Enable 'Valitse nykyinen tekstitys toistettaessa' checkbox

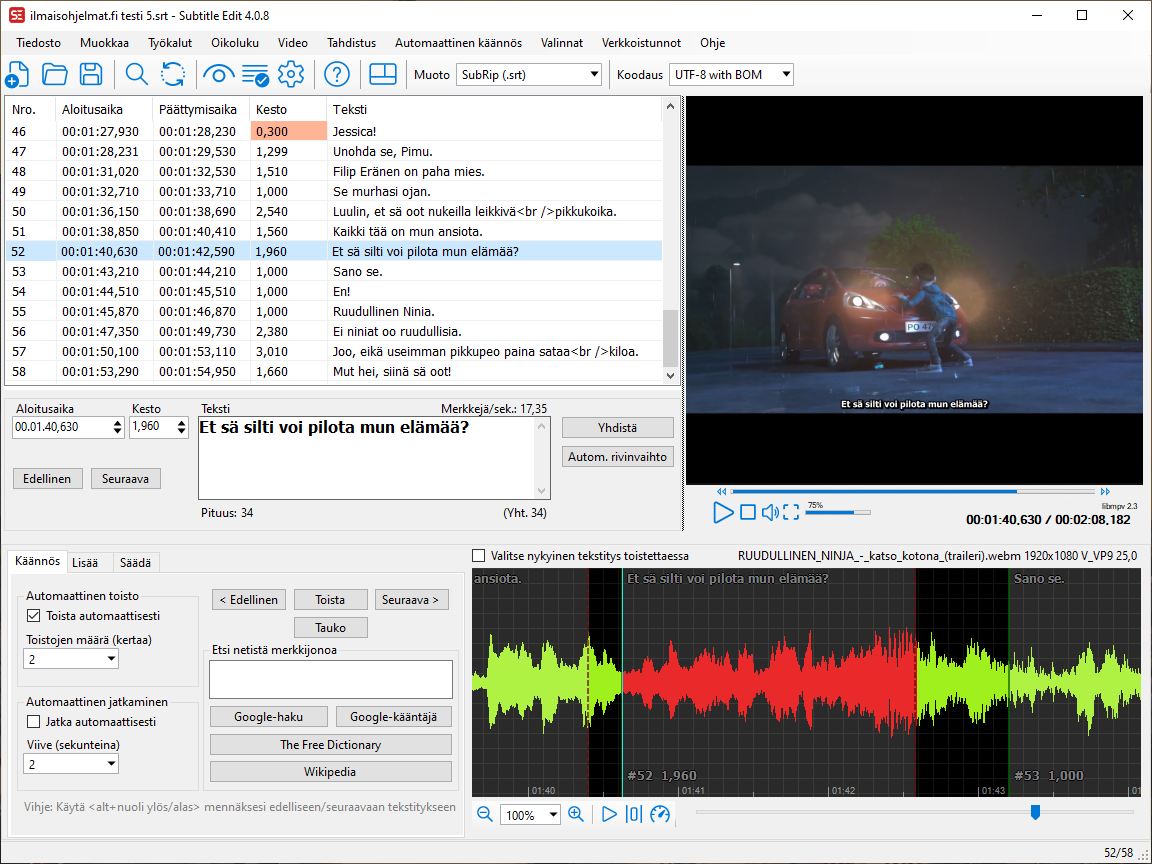point(479,556)
